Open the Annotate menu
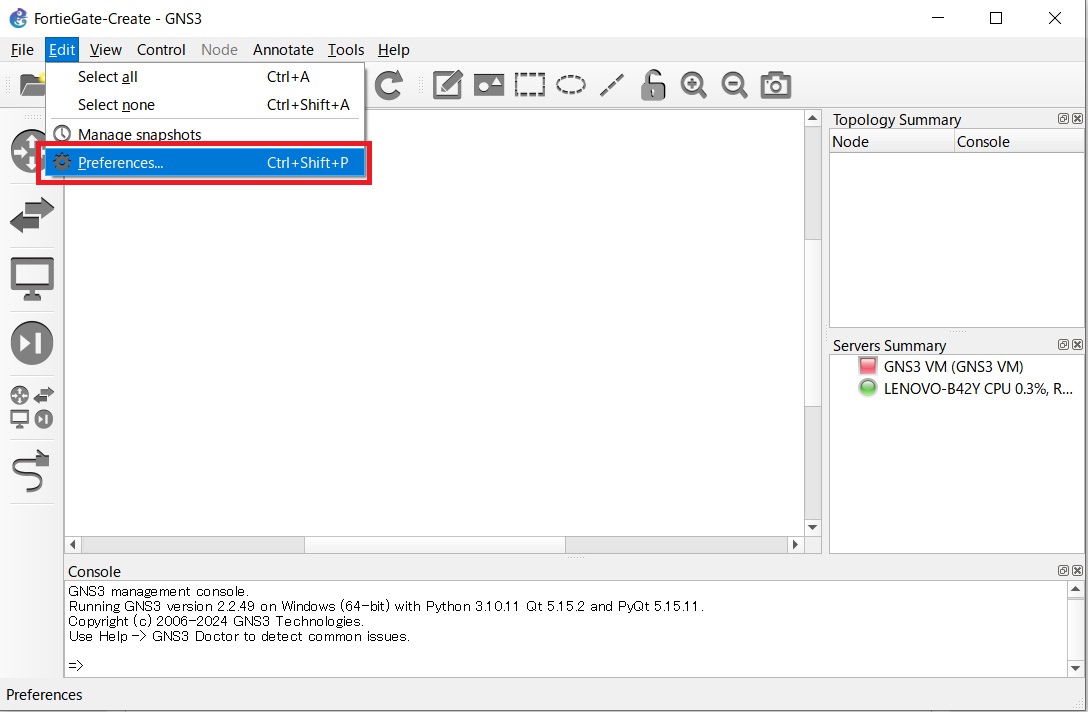 283,50
